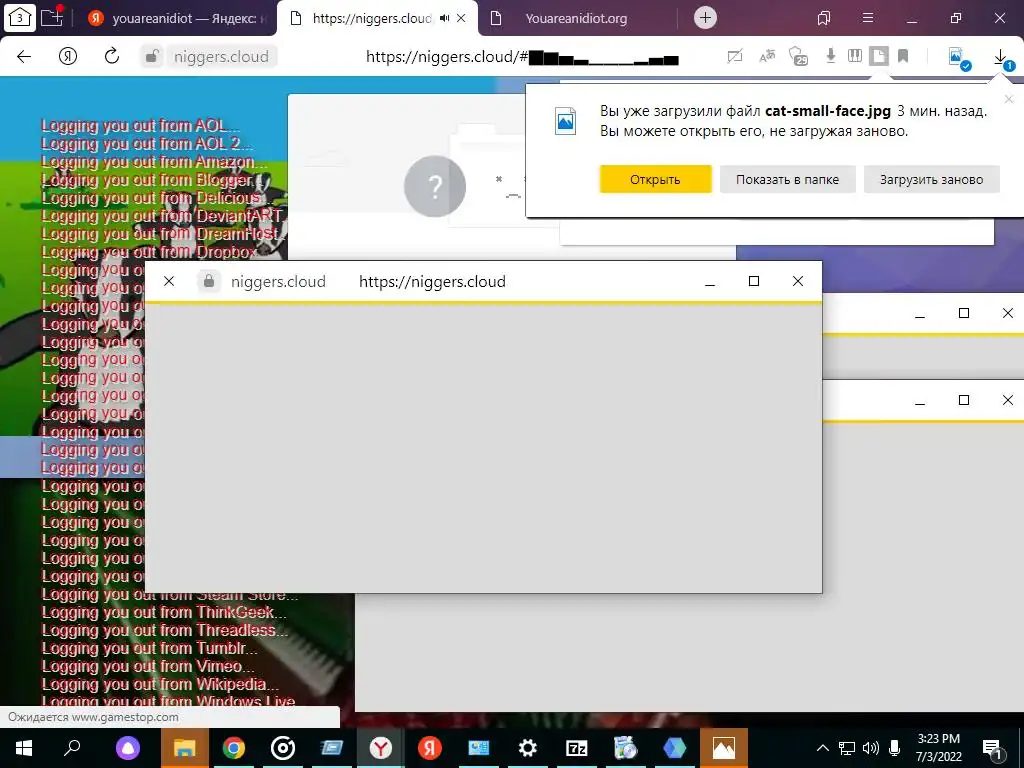Open the downloads panel arrow
1024x768 pixels.
[1000, 59]
